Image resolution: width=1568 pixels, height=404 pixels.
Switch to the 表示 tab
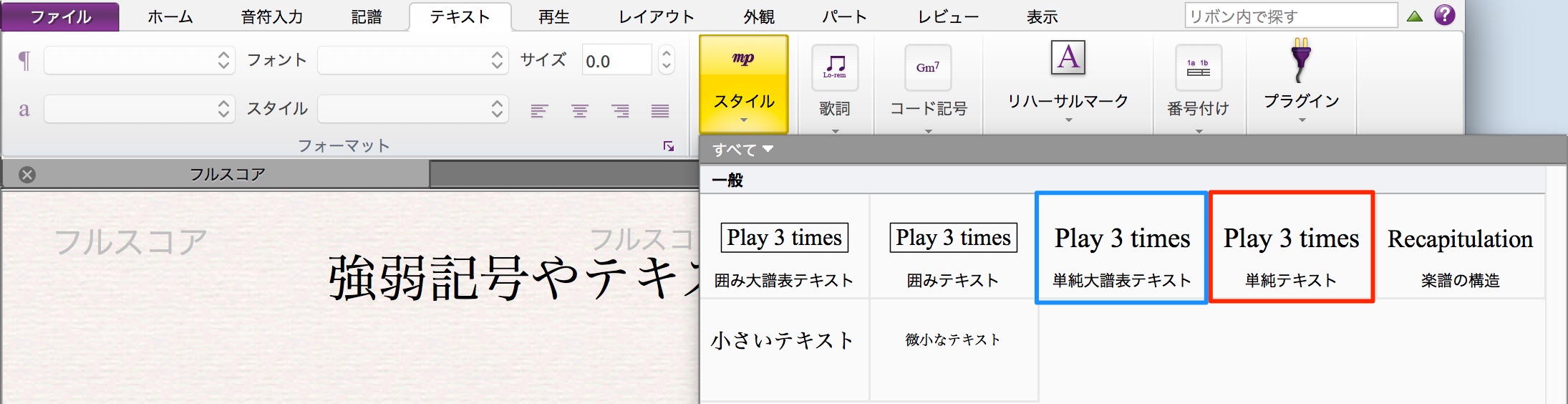pyautogui.click(x=1042, y=17)
